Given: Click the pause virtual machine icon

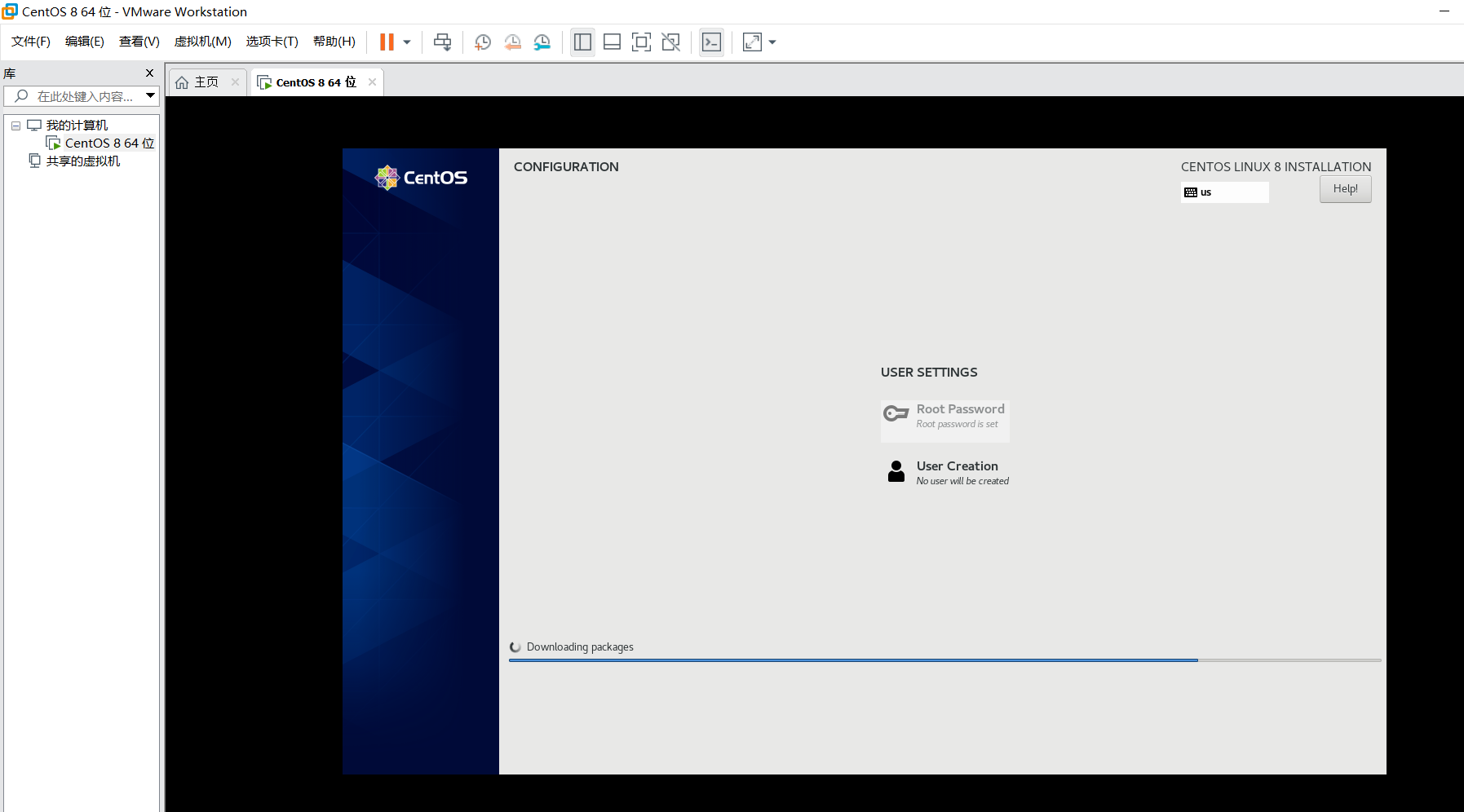Looking at the screenshot, I should pyautogui.click(x=387, y=42).
